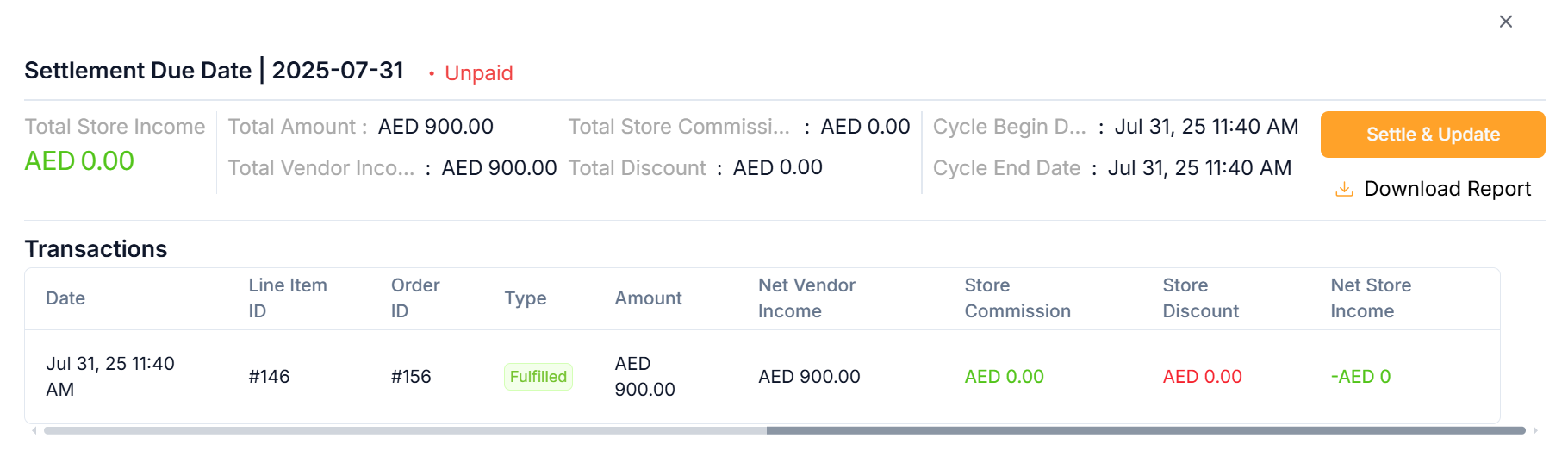1568x451 pixels.
Task: Click the download report icon
Action: (x=1343, y=189)
